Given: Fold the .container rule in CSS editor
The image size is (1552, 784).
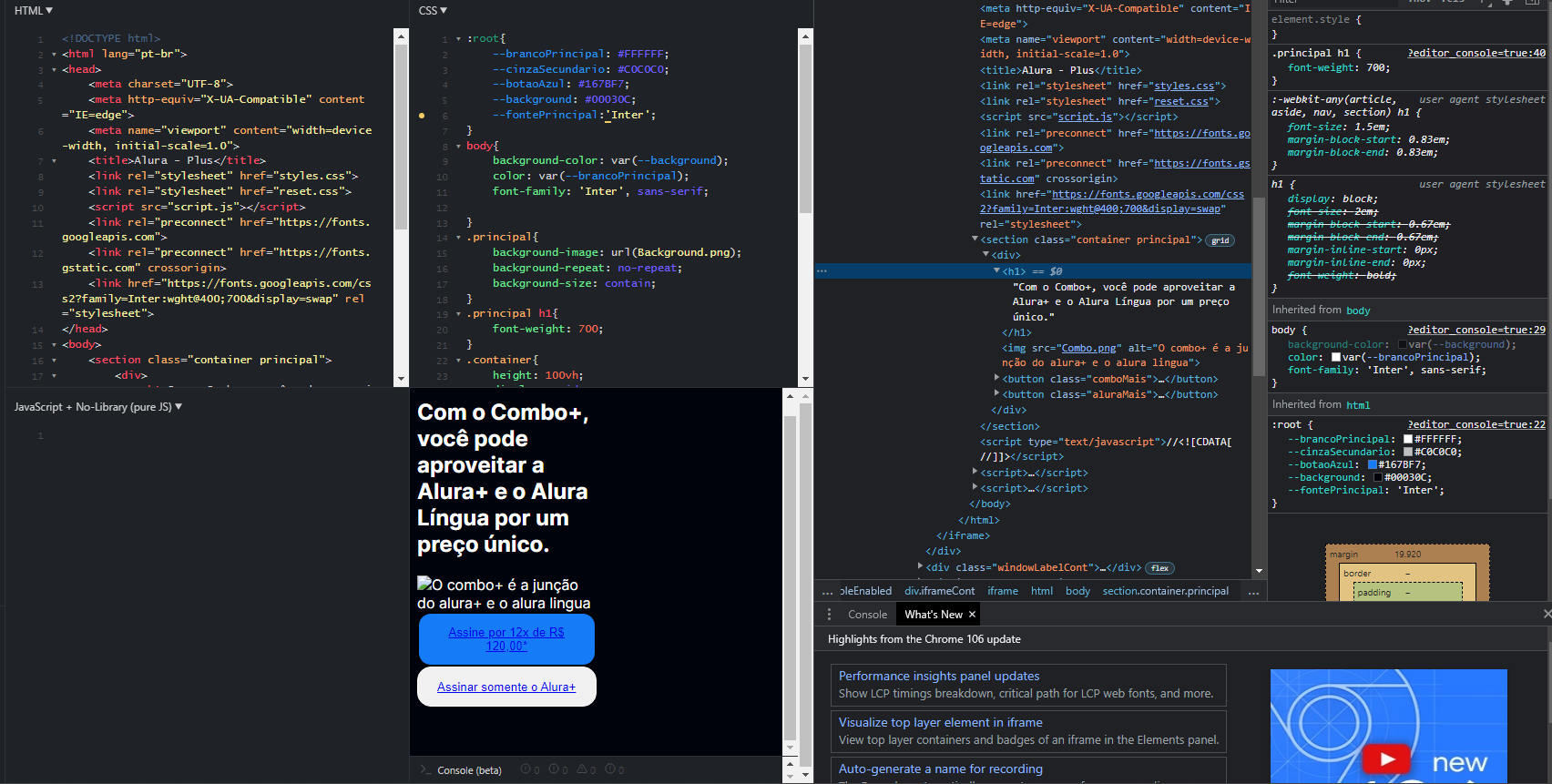Looking at the screenshot, I should [458, 361].
